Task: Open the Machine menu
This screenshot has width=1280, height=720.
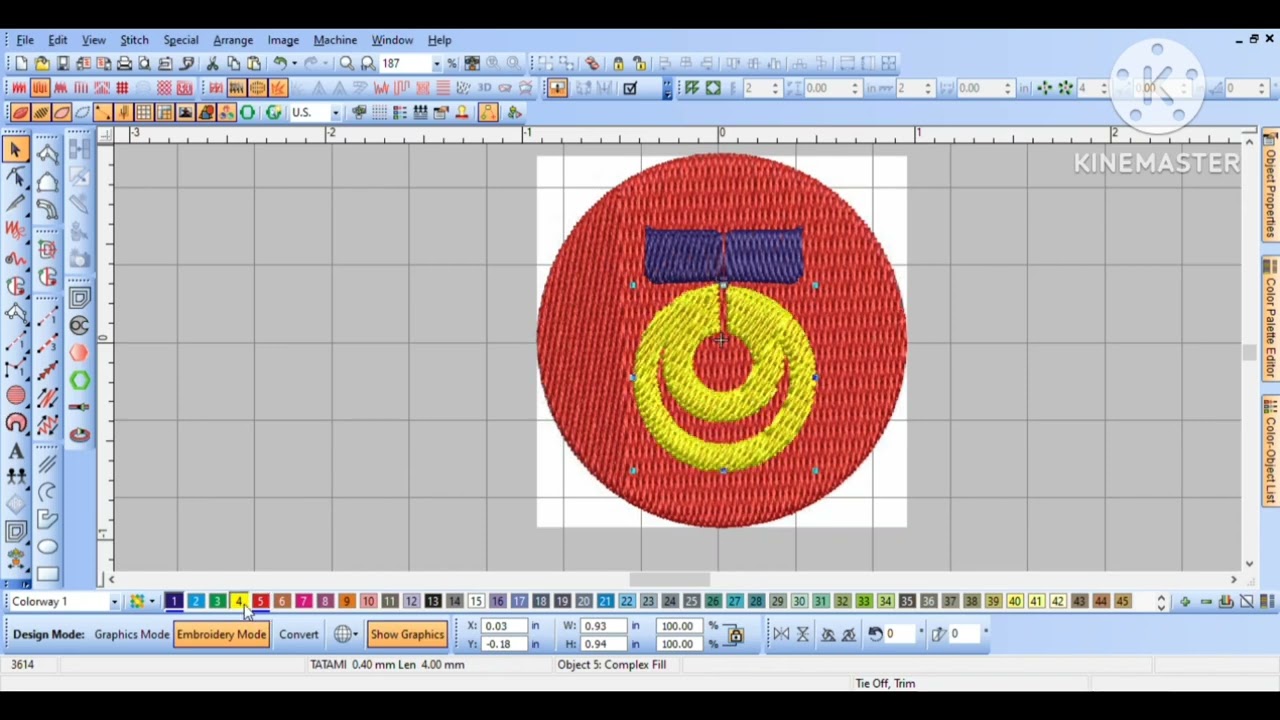Action: (335, 40)
